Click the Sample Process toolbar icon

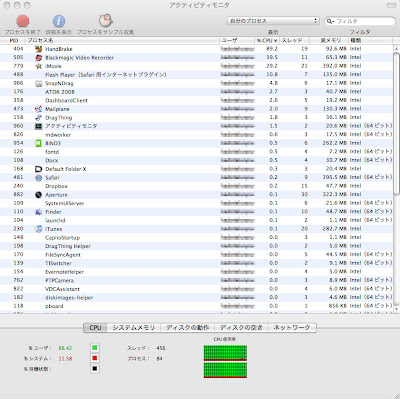106,21
